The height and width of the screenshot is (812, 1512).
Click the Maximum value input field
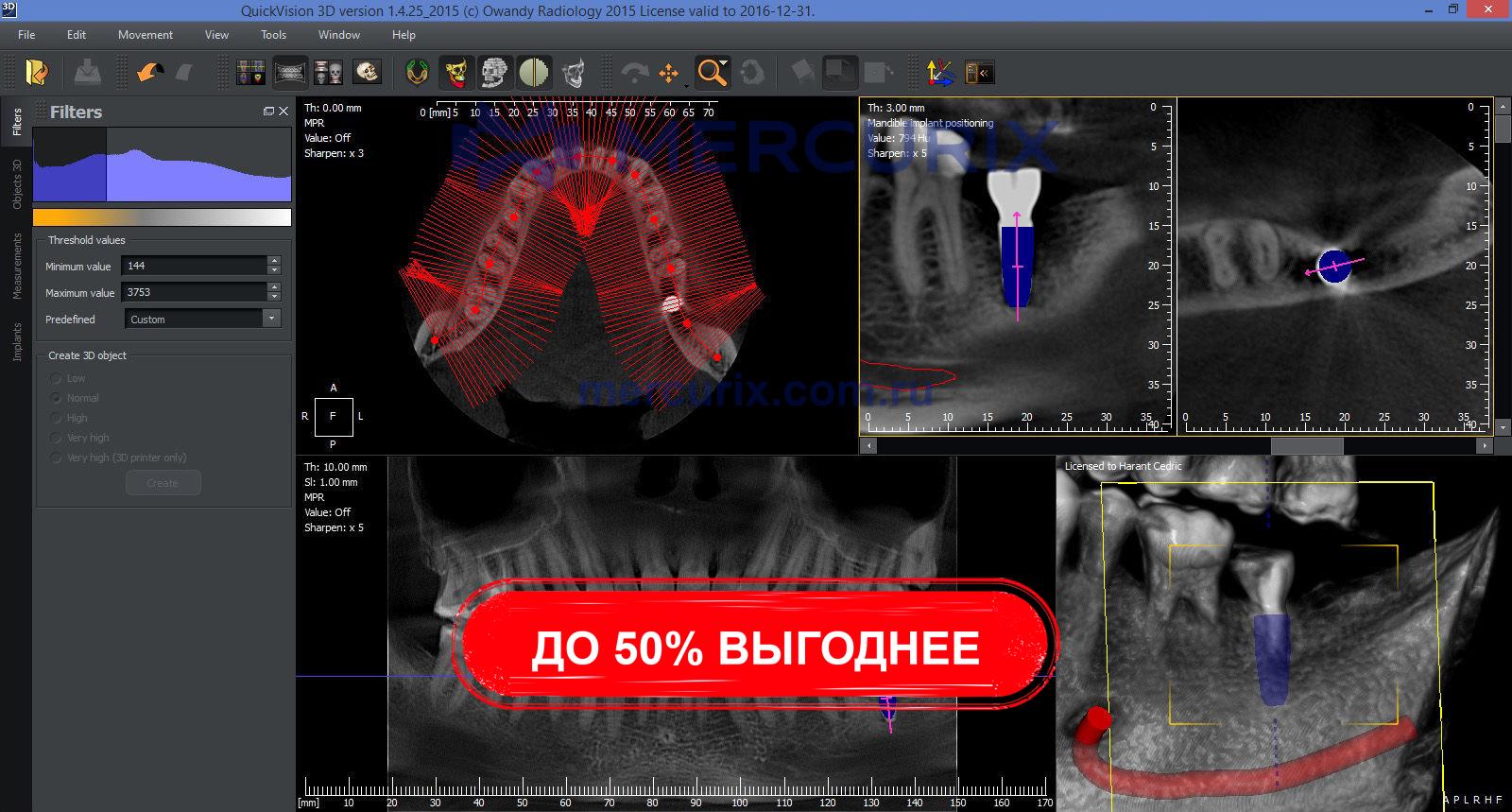tap(194, 292)
